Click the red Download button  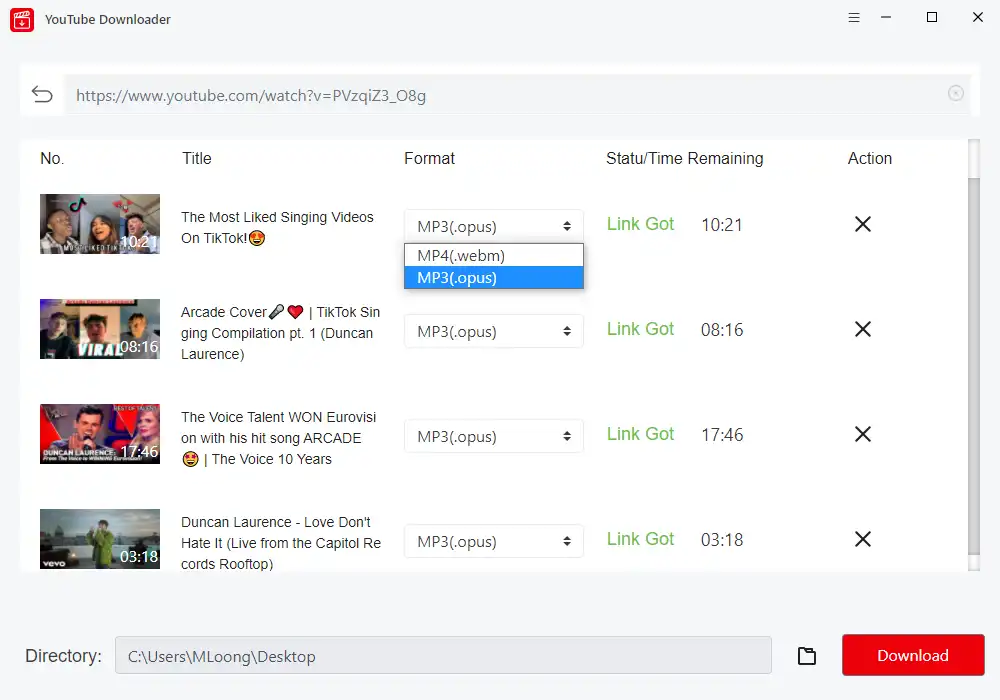click(913, 655)
